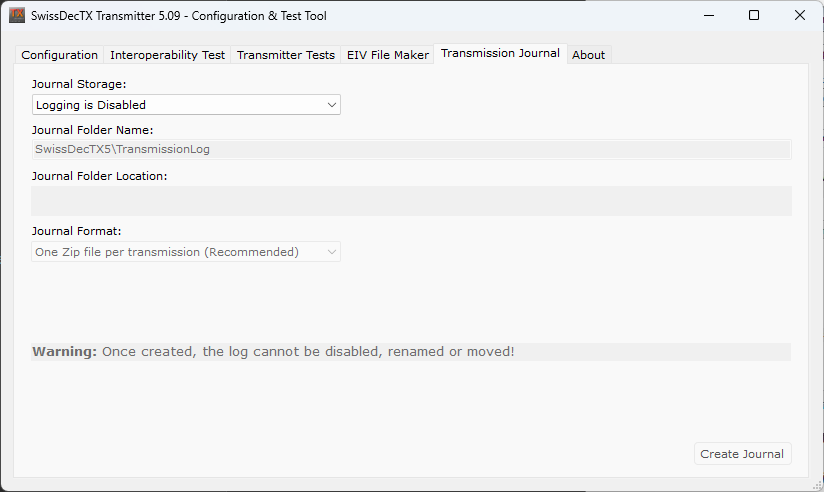
Task: Select the EIV File Maker tab
Action: click(388, 55)
